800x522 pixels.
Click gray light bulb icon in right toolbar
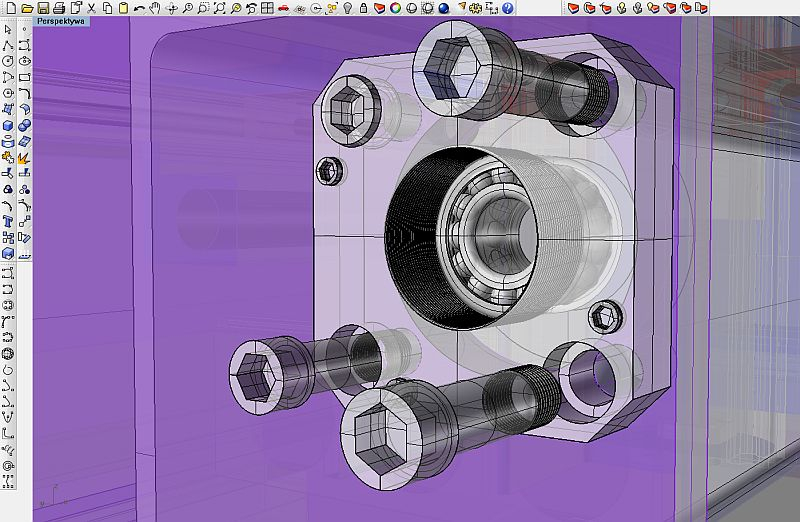(x=637, y=8)
